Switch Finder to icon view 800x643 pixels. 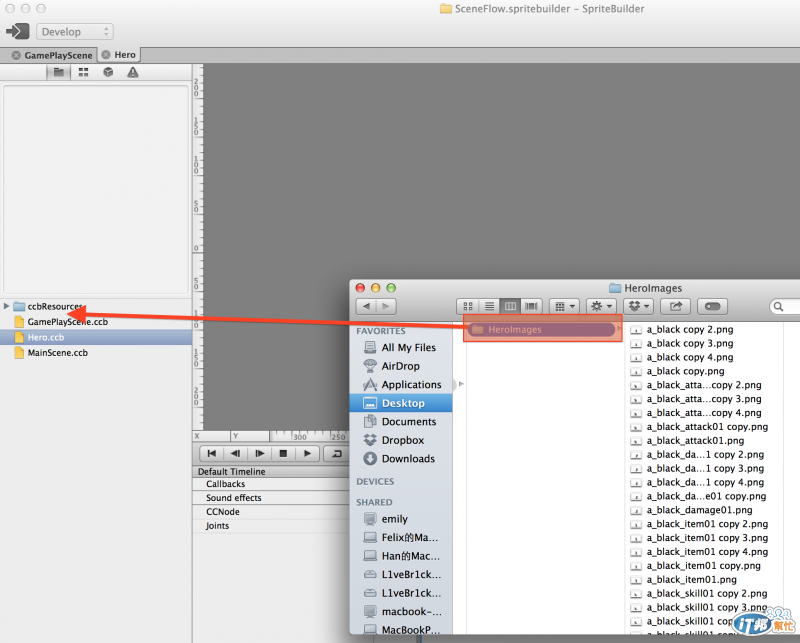coord(468,306)
